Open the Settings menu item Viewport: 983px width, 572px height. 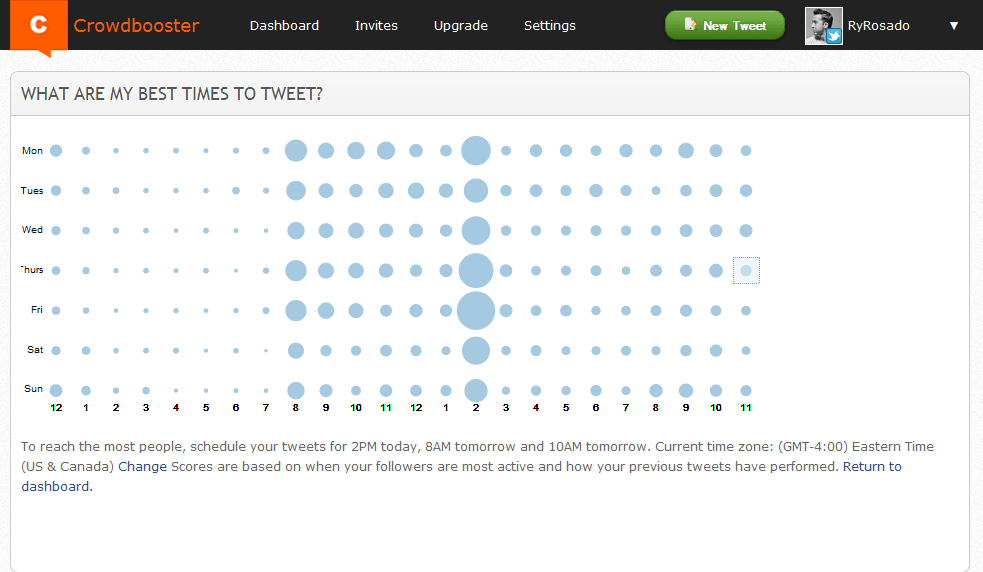coord(549,26)
